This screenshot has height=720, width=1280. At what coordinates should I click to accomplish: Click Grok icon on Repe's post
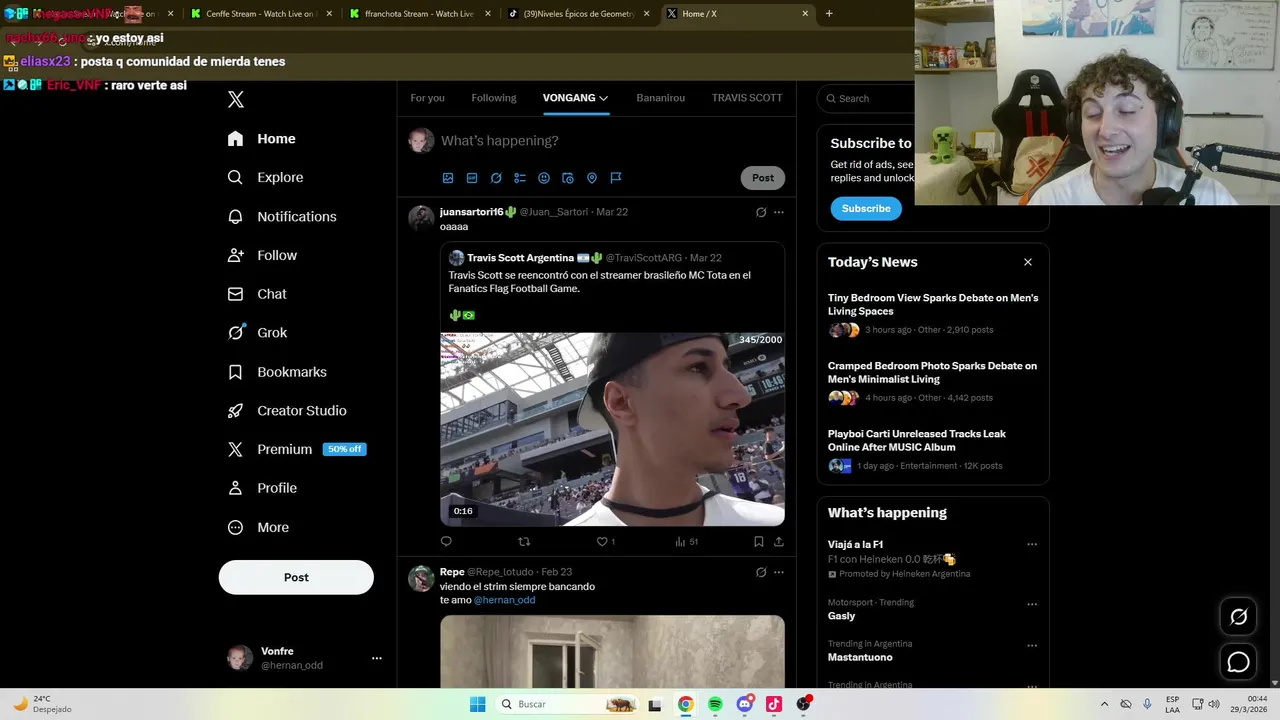[761, 572]
